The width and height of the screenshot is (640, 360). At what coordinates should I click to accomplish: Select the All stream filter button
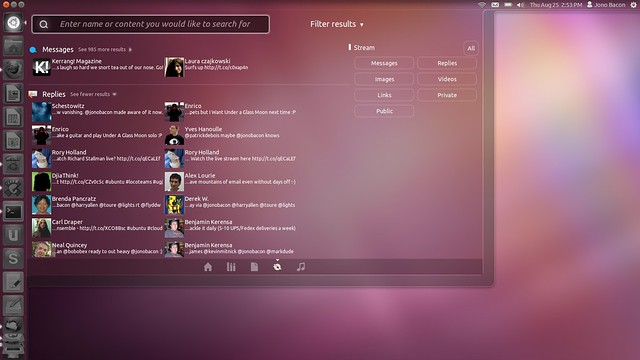[x=471, y=48]
